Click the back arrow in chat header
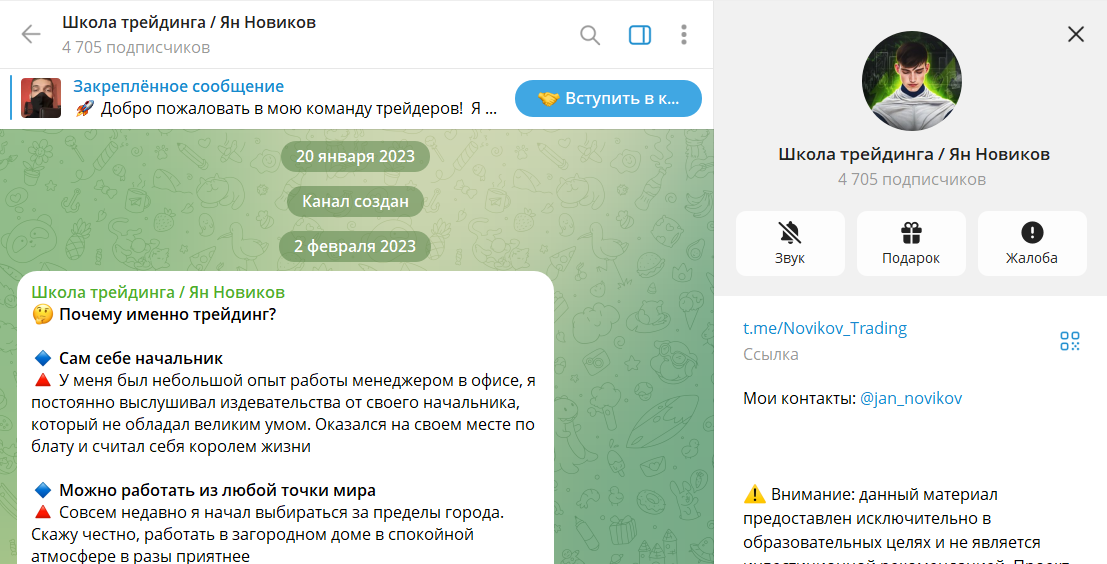1107x564 pixels. [31, 35]
